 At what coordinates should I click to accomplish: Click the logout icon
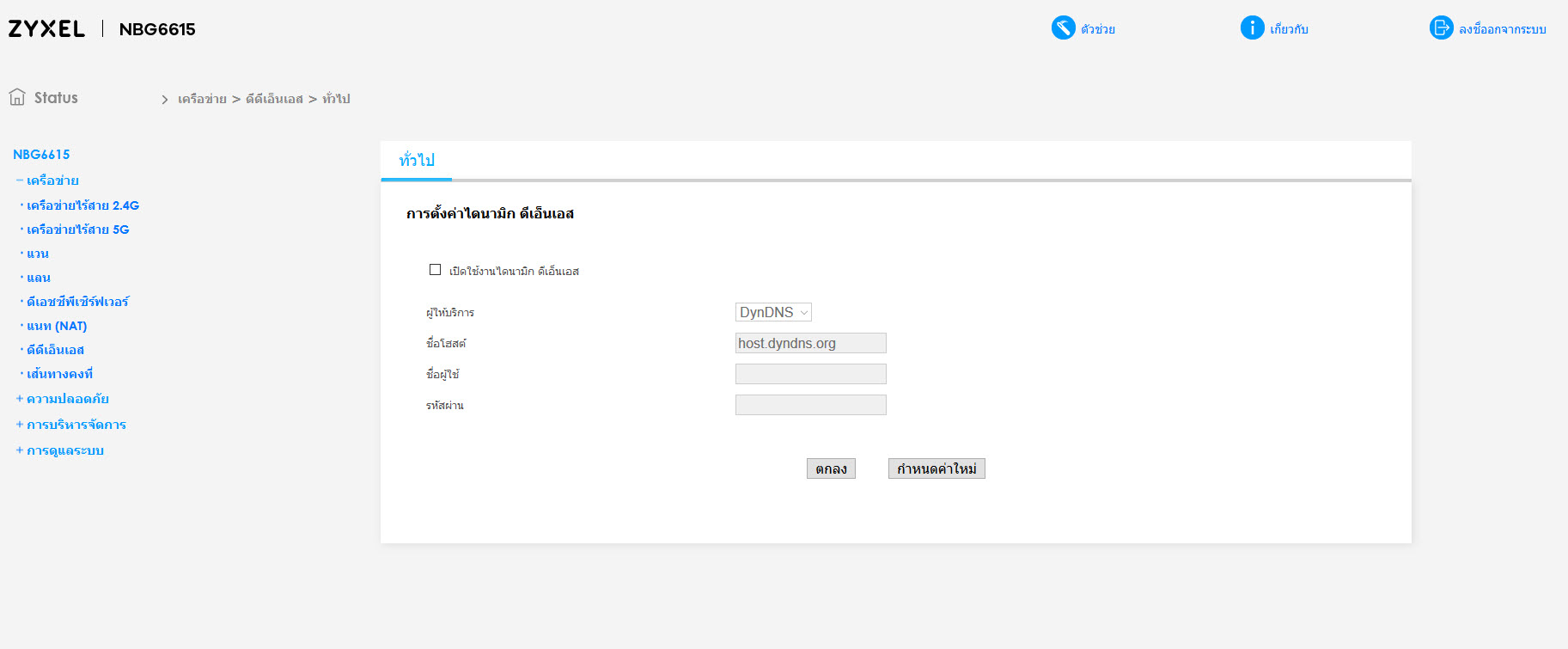coord(1441,28)
